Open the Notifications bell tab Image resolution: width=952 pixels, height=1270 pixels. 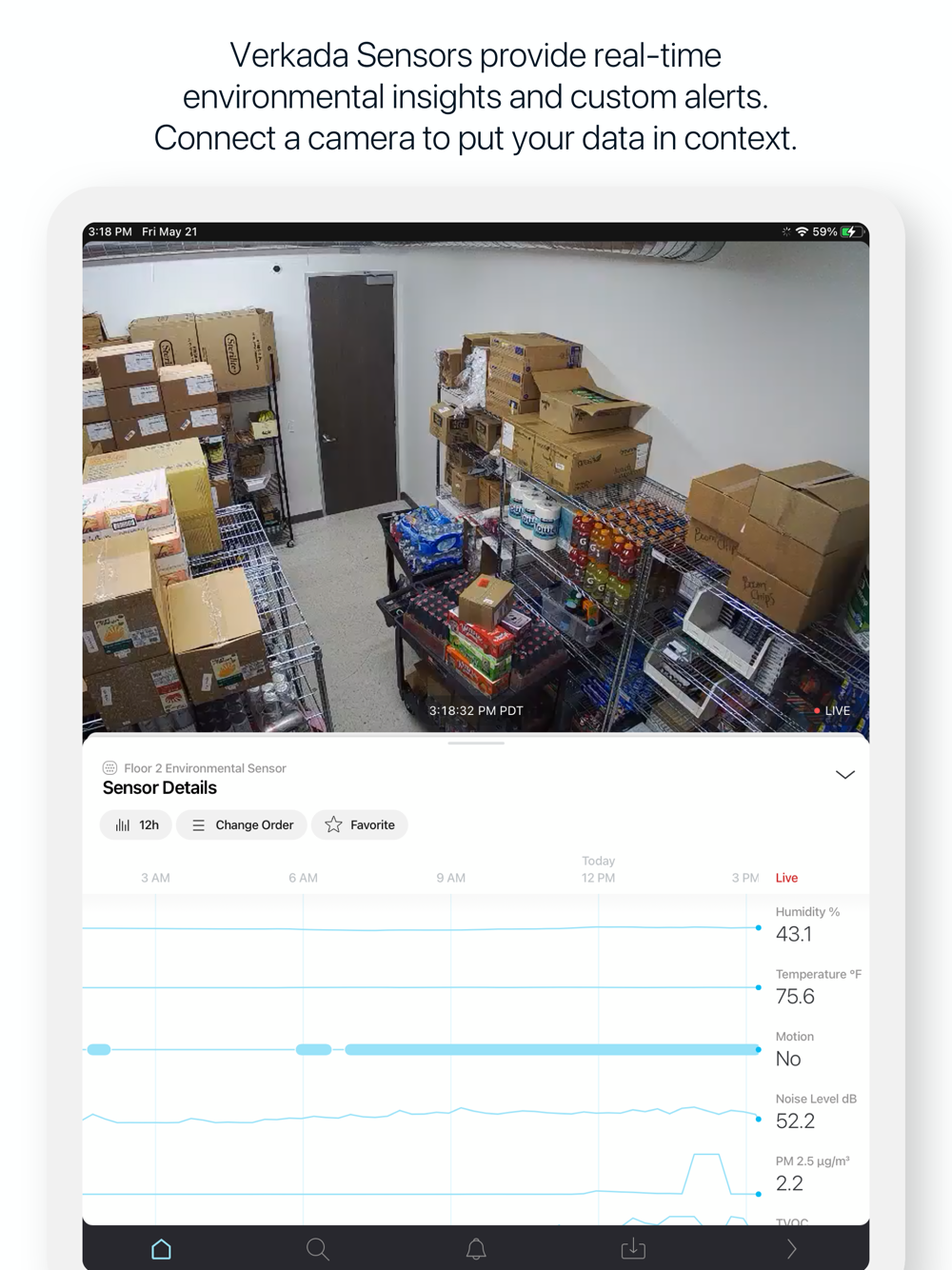476,1249
